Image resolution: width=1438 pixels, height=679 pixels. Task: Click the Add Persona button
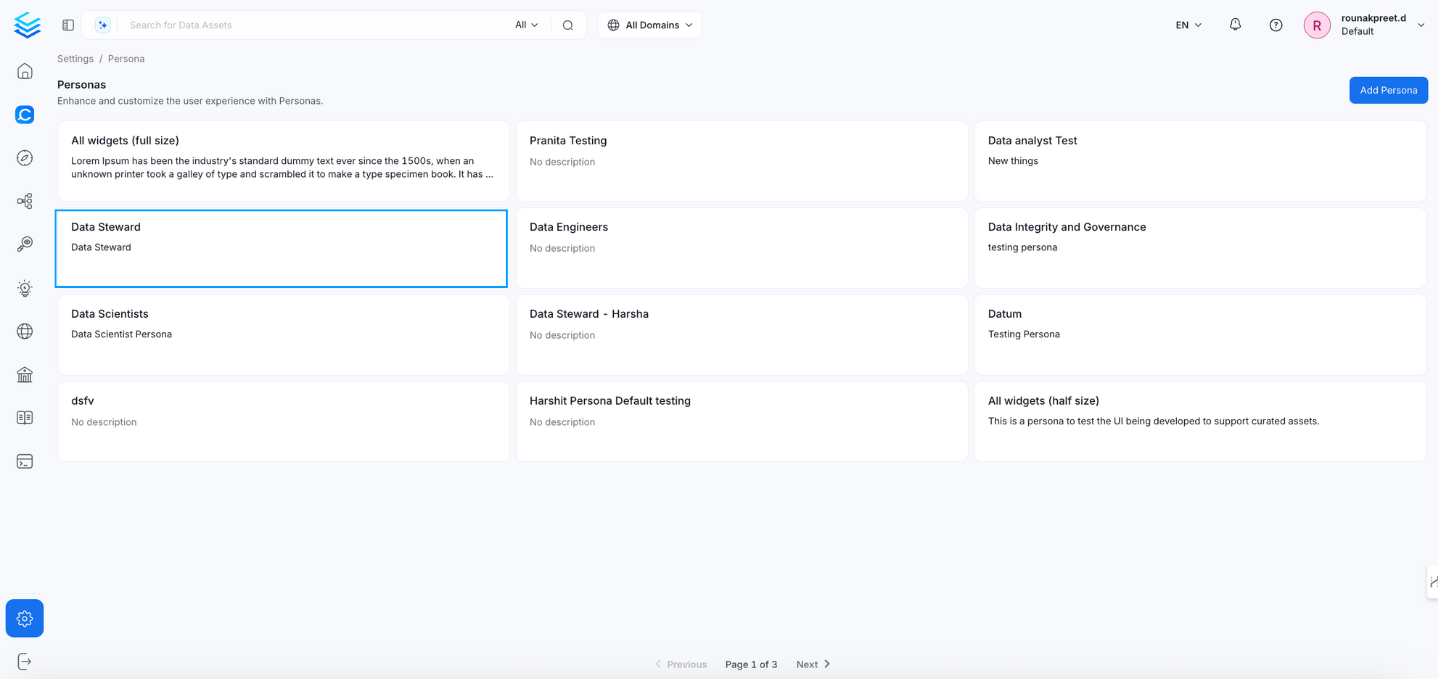1388,90
